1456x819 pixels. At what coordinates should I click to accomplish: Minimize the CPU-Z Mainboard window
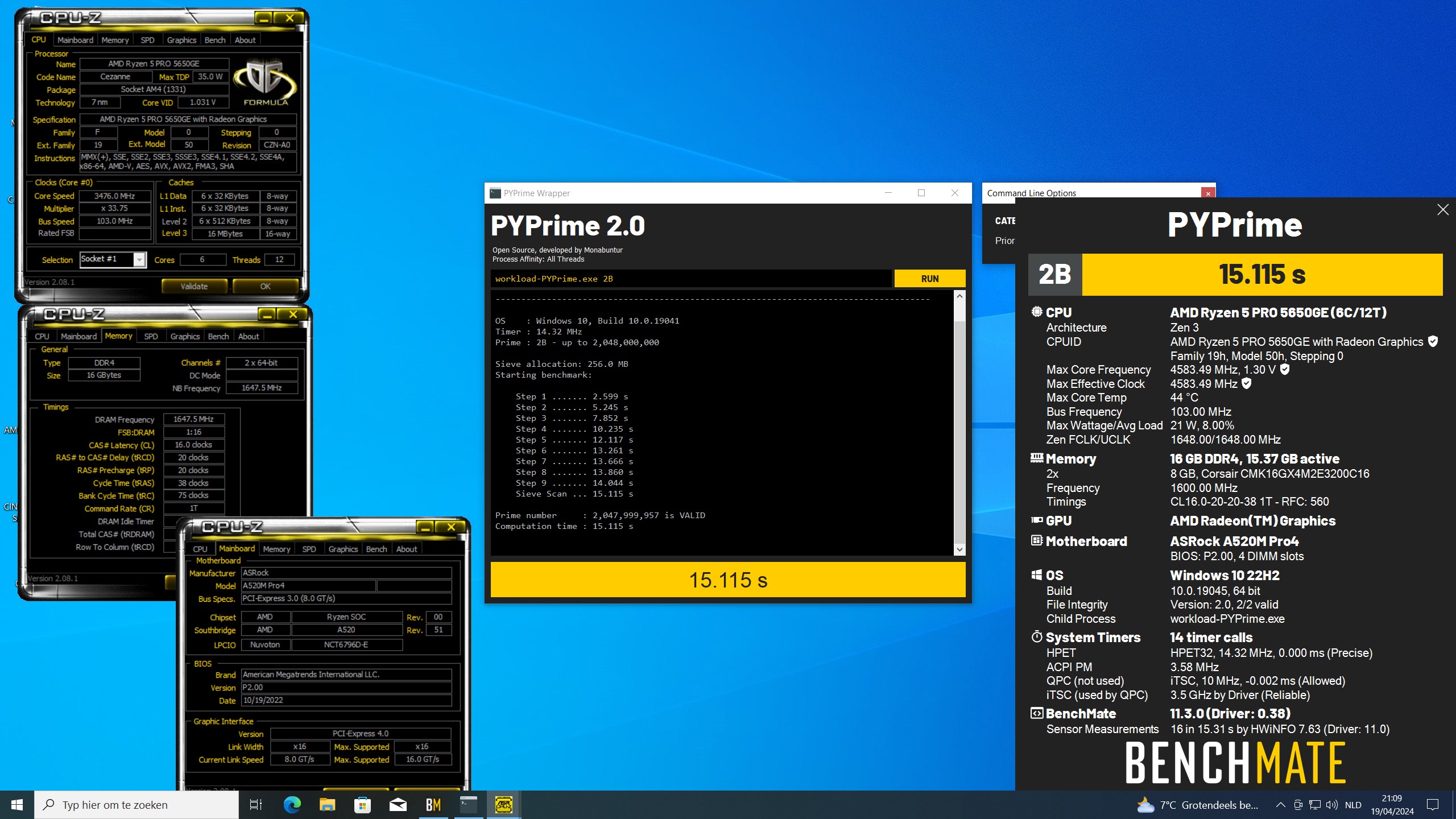425,527
